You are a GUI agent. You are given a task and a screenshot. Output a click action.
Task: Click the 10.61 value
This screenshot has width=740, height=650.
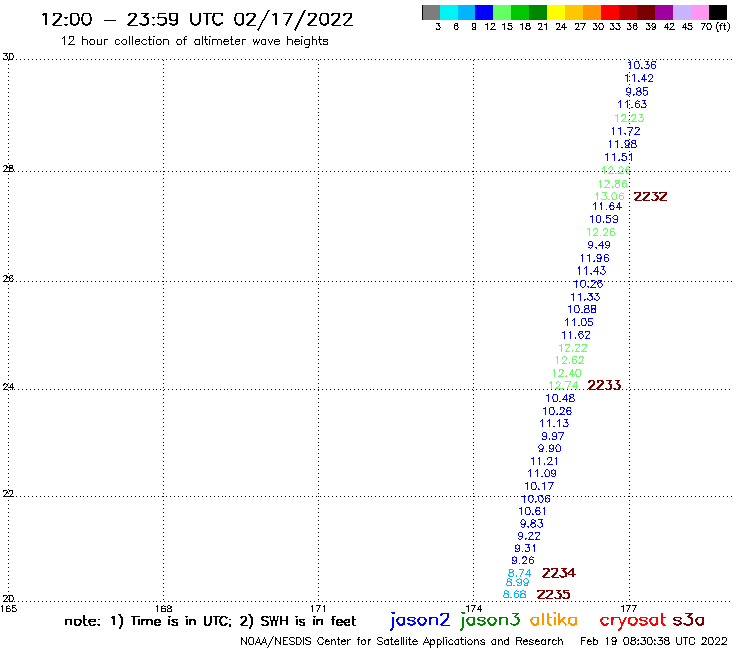click(x=532, y=512)
